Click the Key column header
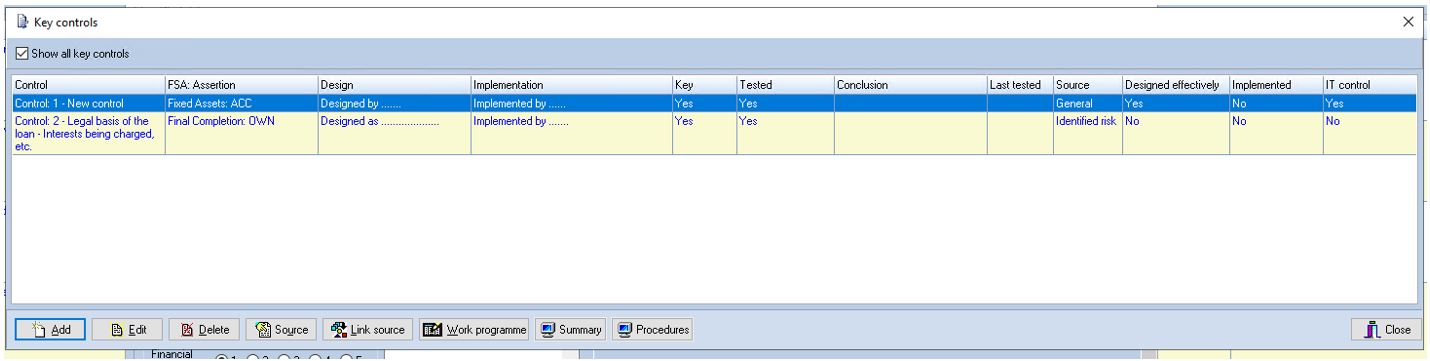1430x361 pixels. pyautogui.click(x=704, y=85)
